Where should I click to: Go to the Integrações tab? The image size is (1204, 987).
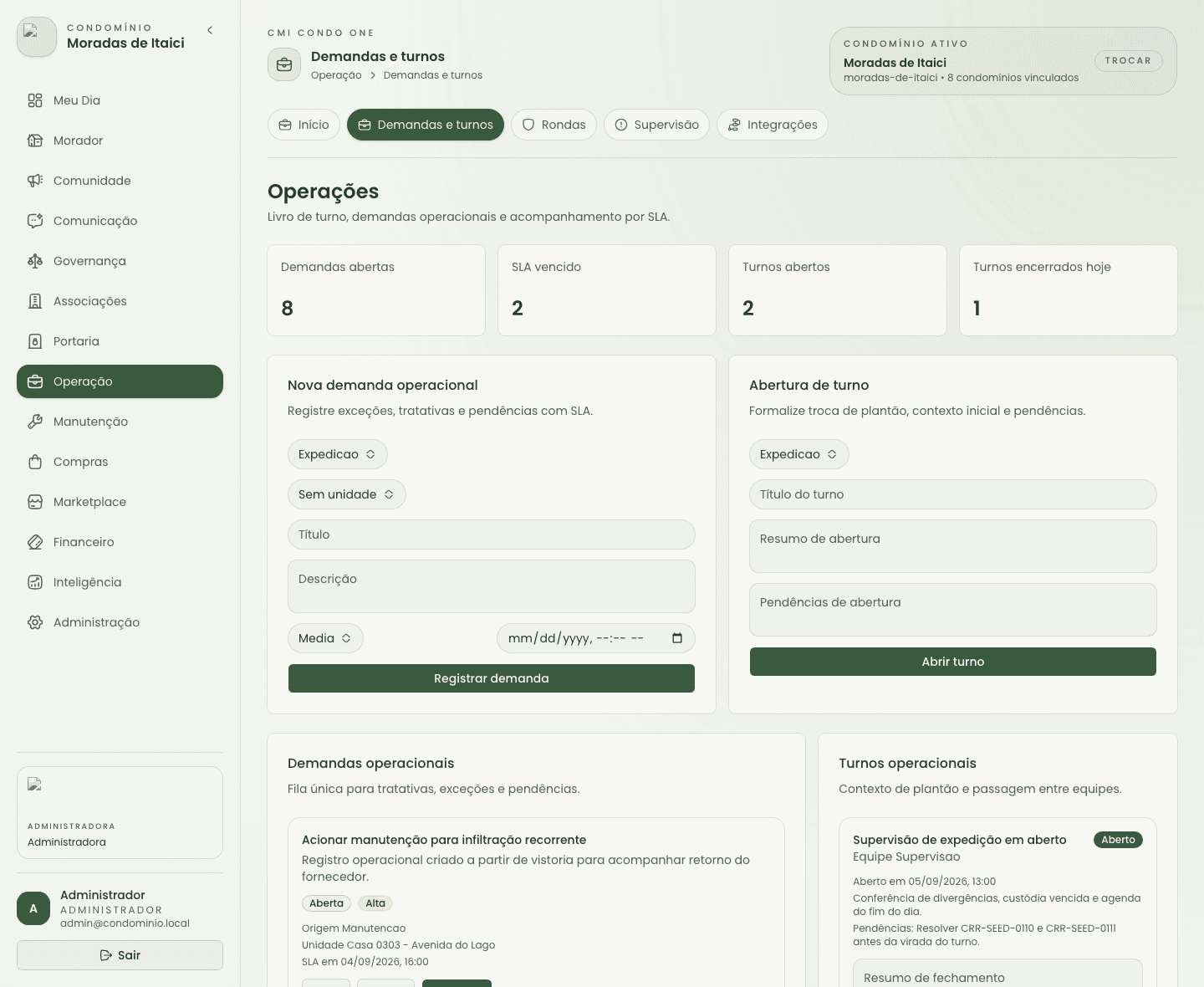773,125
